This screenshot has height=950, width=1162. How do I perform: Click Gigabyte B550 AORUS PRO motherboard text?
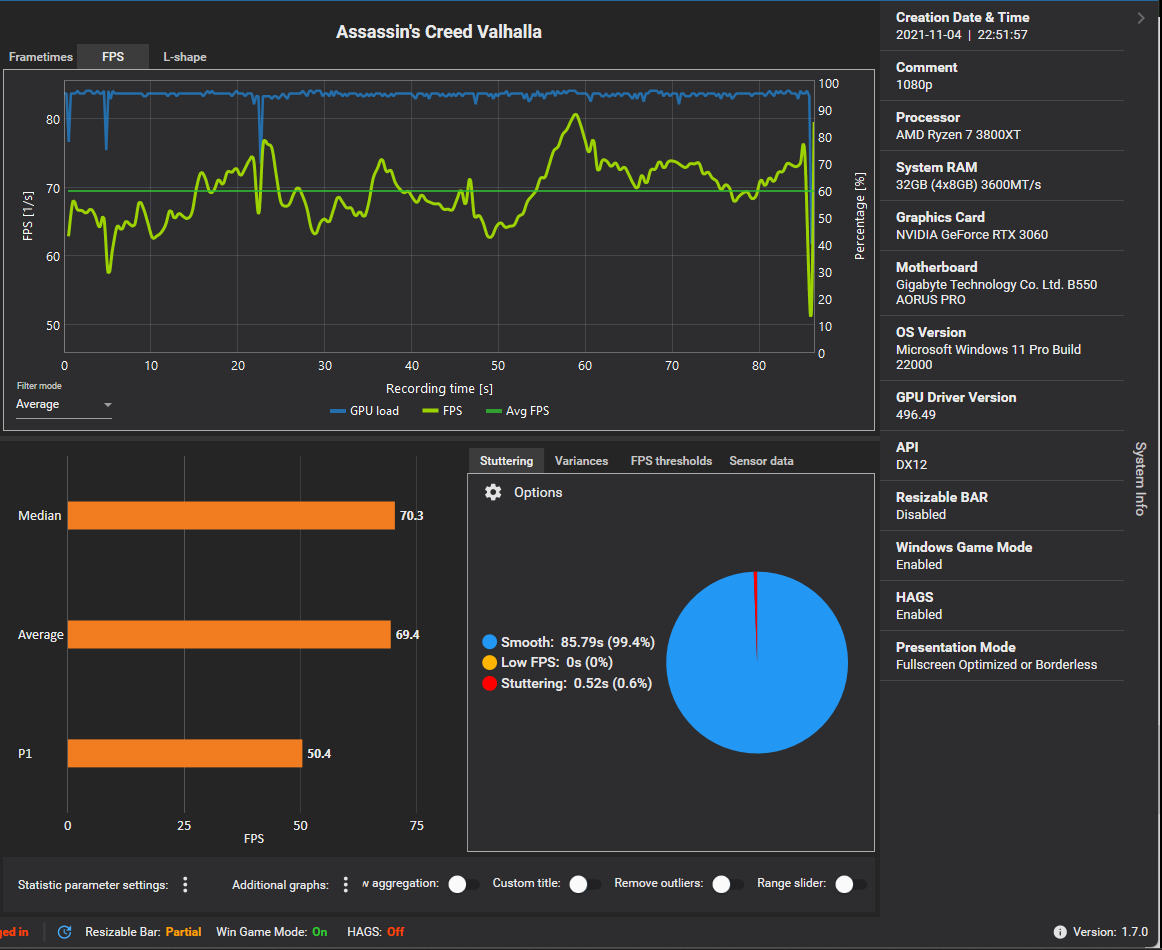point(996,292)
